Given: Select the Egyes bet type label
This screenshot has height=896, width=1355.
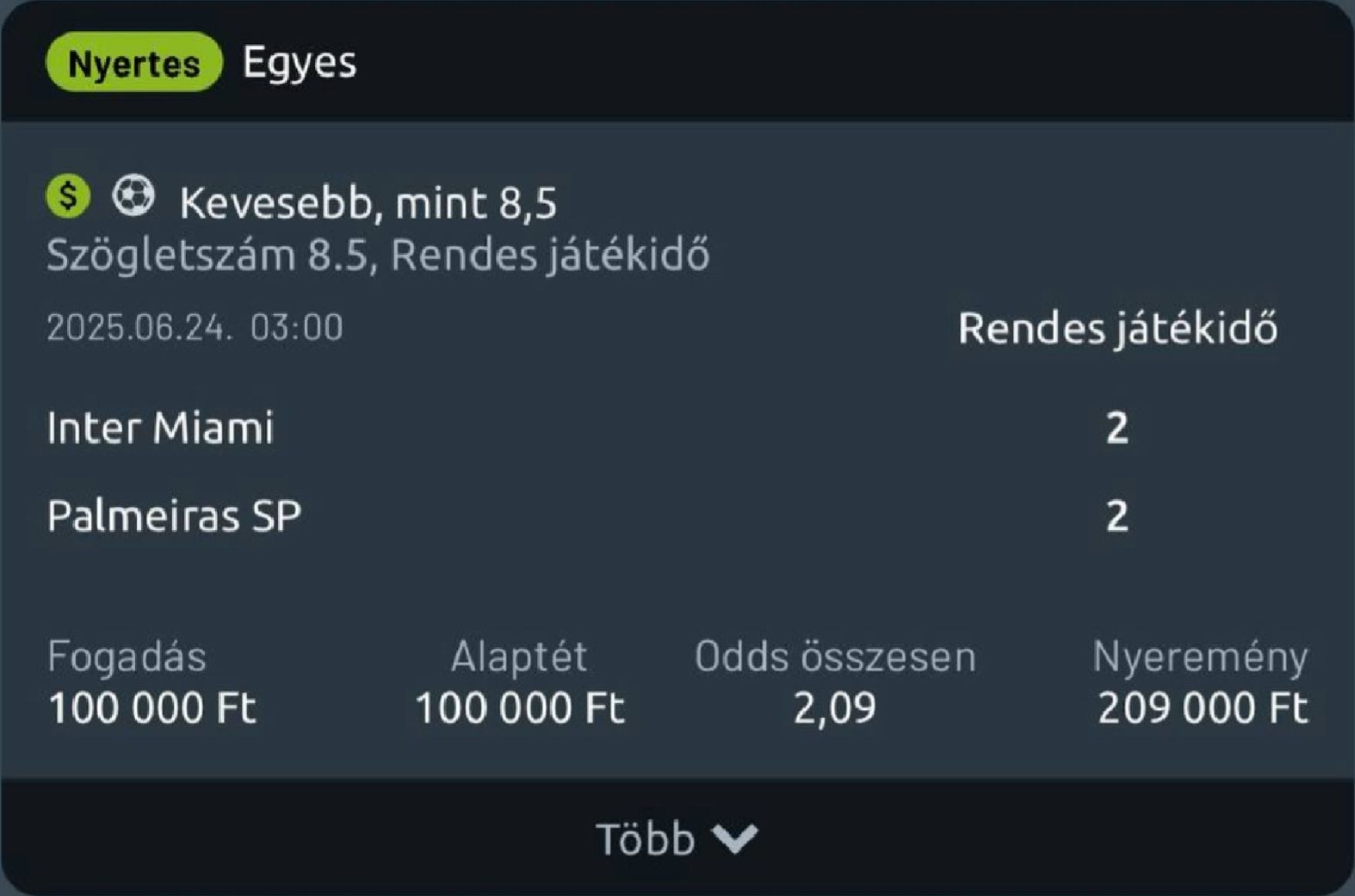Looking at the screenshot, I should coord(300,62).
